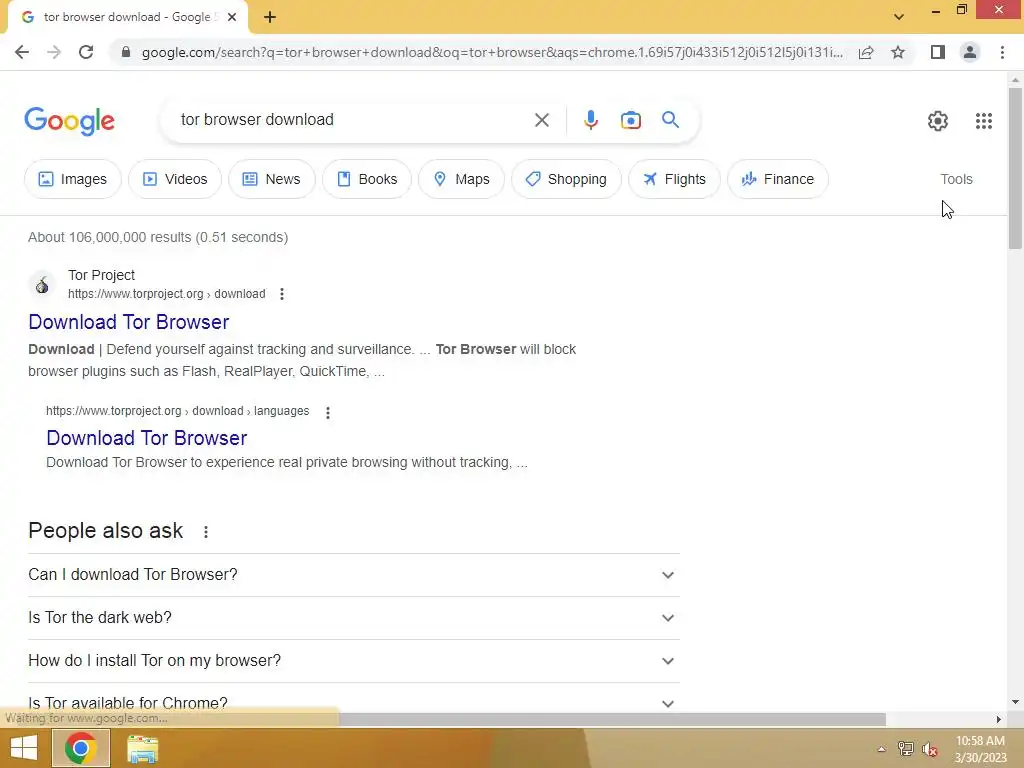This screenshot has width=1024, height=768.
Task: Open the Chrome side panel
Action: pos(938,52)
